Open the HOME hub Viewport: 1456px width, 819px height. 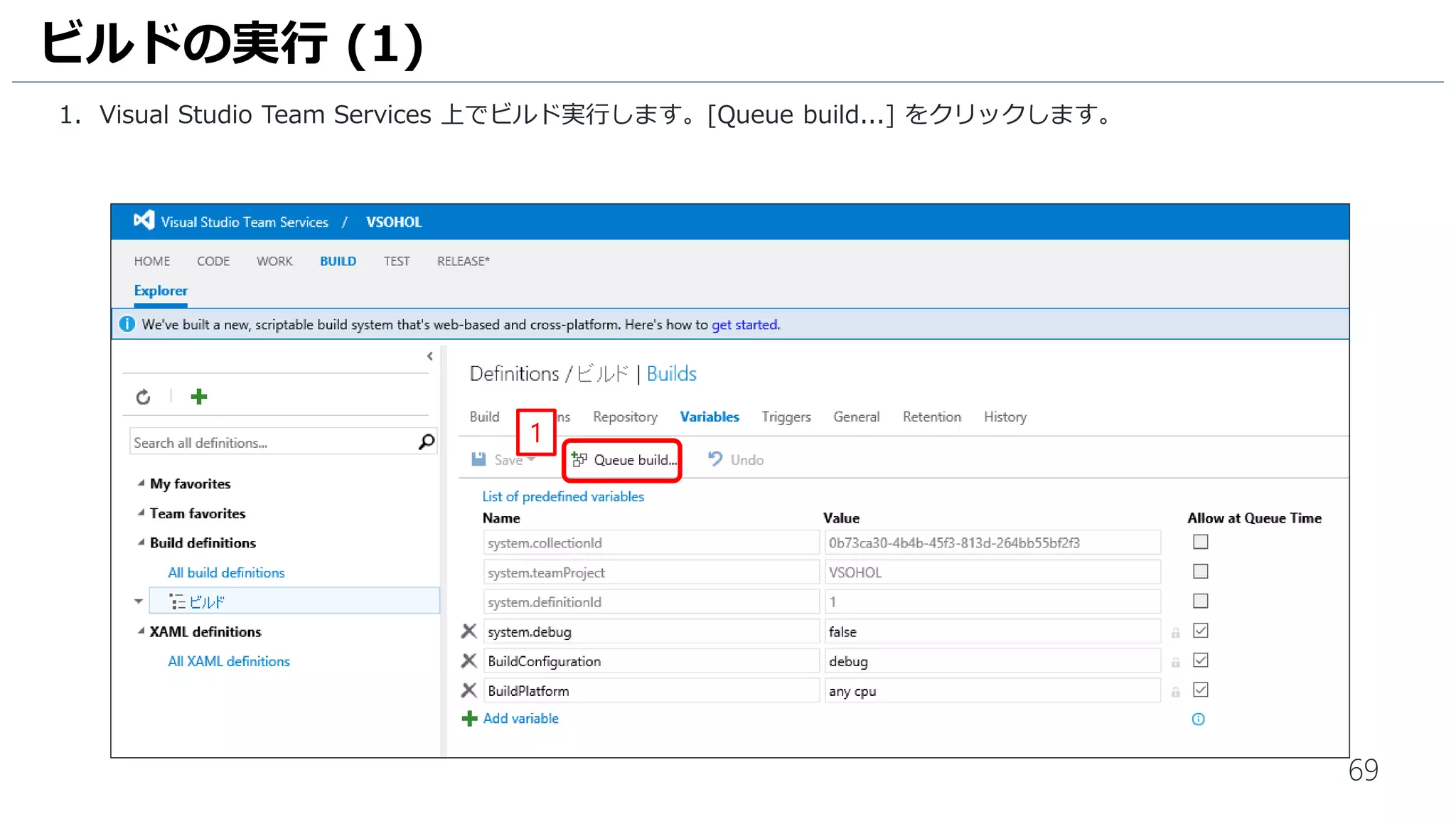152,261
